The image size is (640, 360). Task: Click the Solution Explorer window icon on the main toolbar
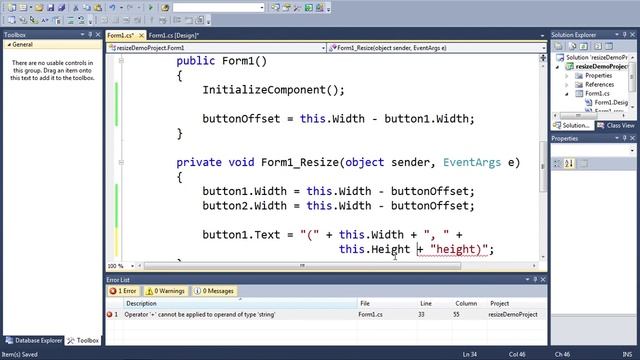point(276,7)
